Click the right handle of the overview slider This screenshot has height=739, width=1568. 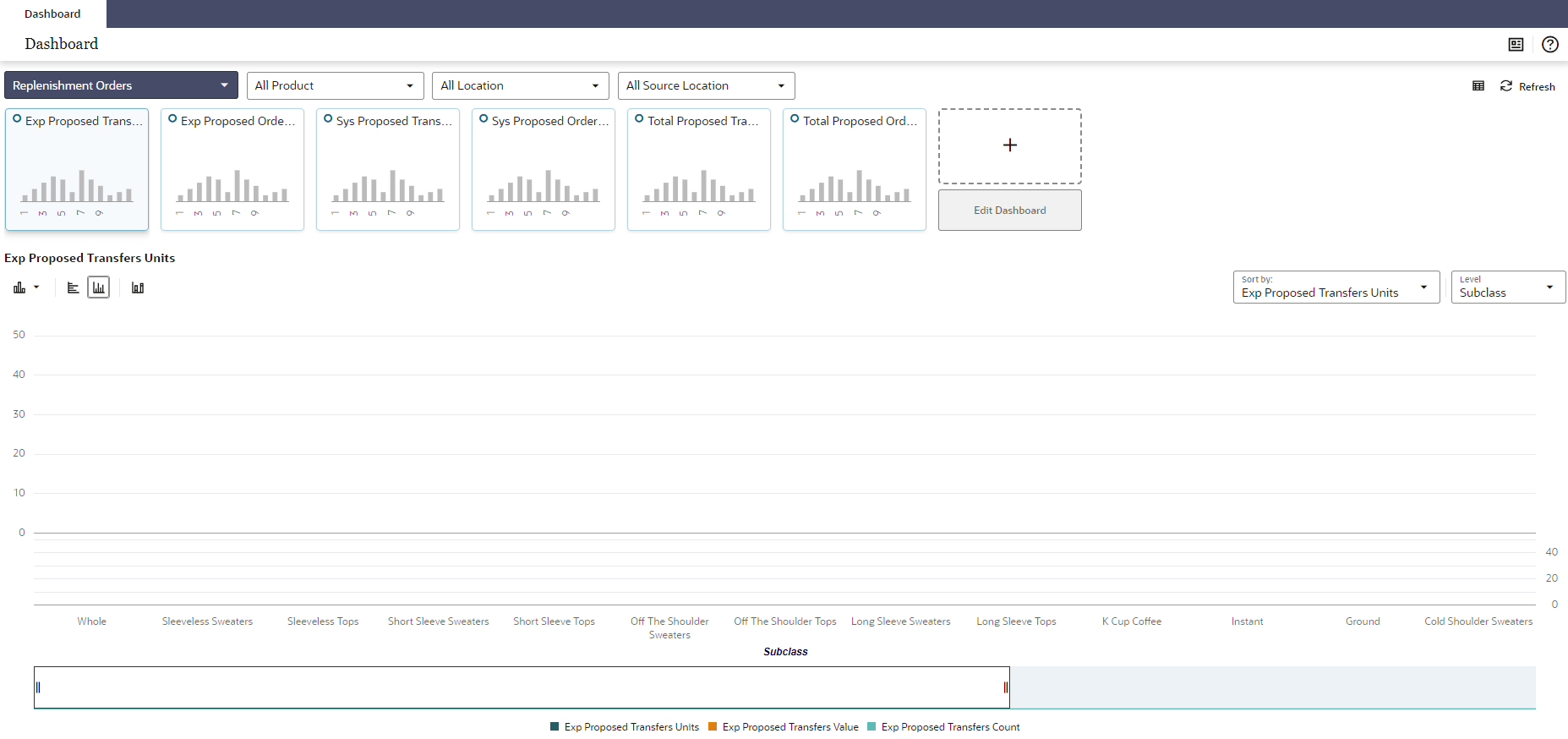point(1006,687)
